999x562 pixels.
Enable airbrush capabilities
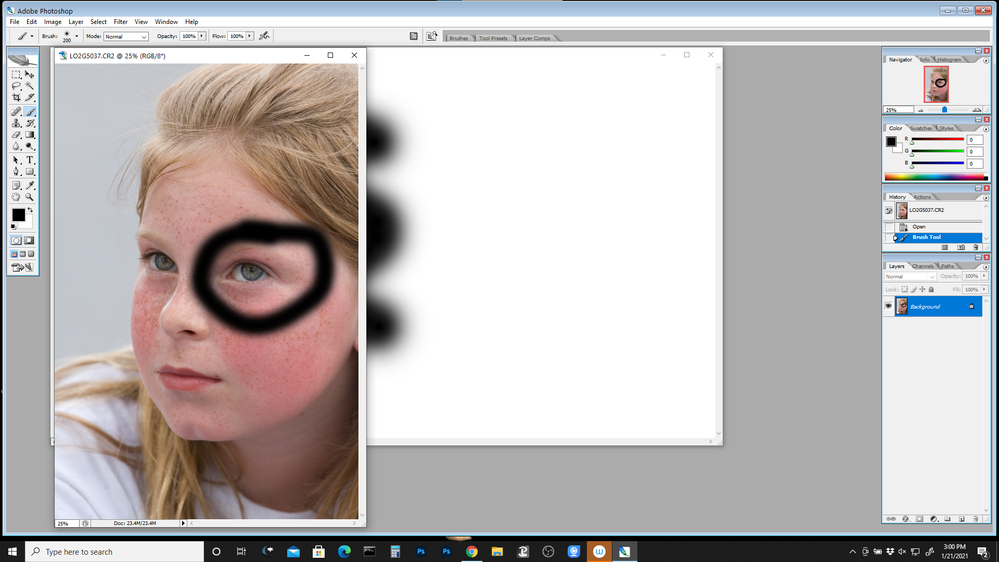coord(264,36)
